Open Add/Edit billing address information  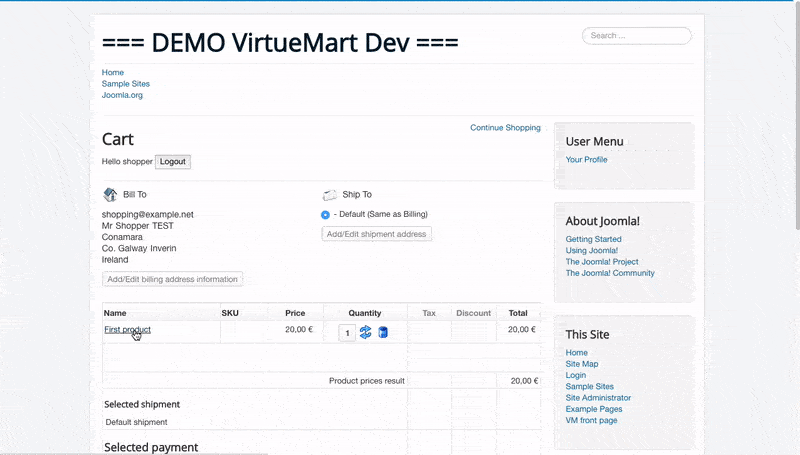tap(172, 280)
